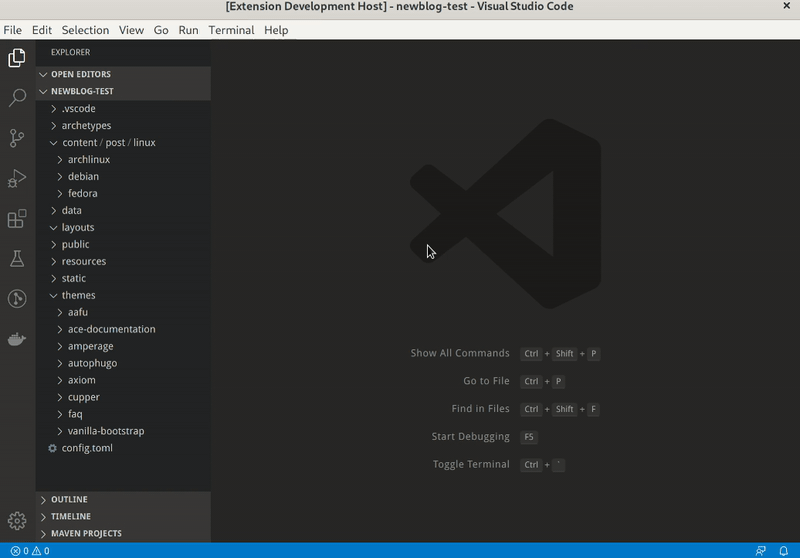Open the Git graph circular icon

[x=17, y=299]
